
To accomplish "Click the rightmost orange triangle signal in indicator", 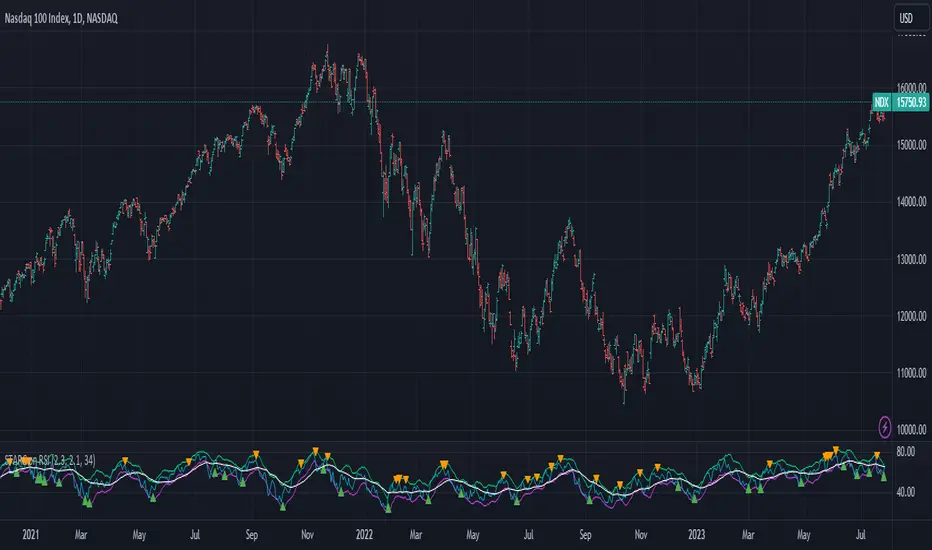I will point(877,455).
